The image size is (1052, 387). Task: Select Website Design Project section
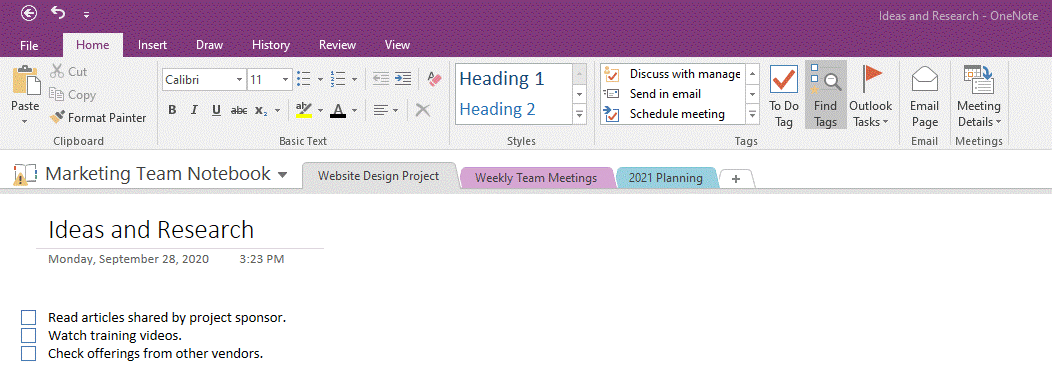click(x=378, y=176)
